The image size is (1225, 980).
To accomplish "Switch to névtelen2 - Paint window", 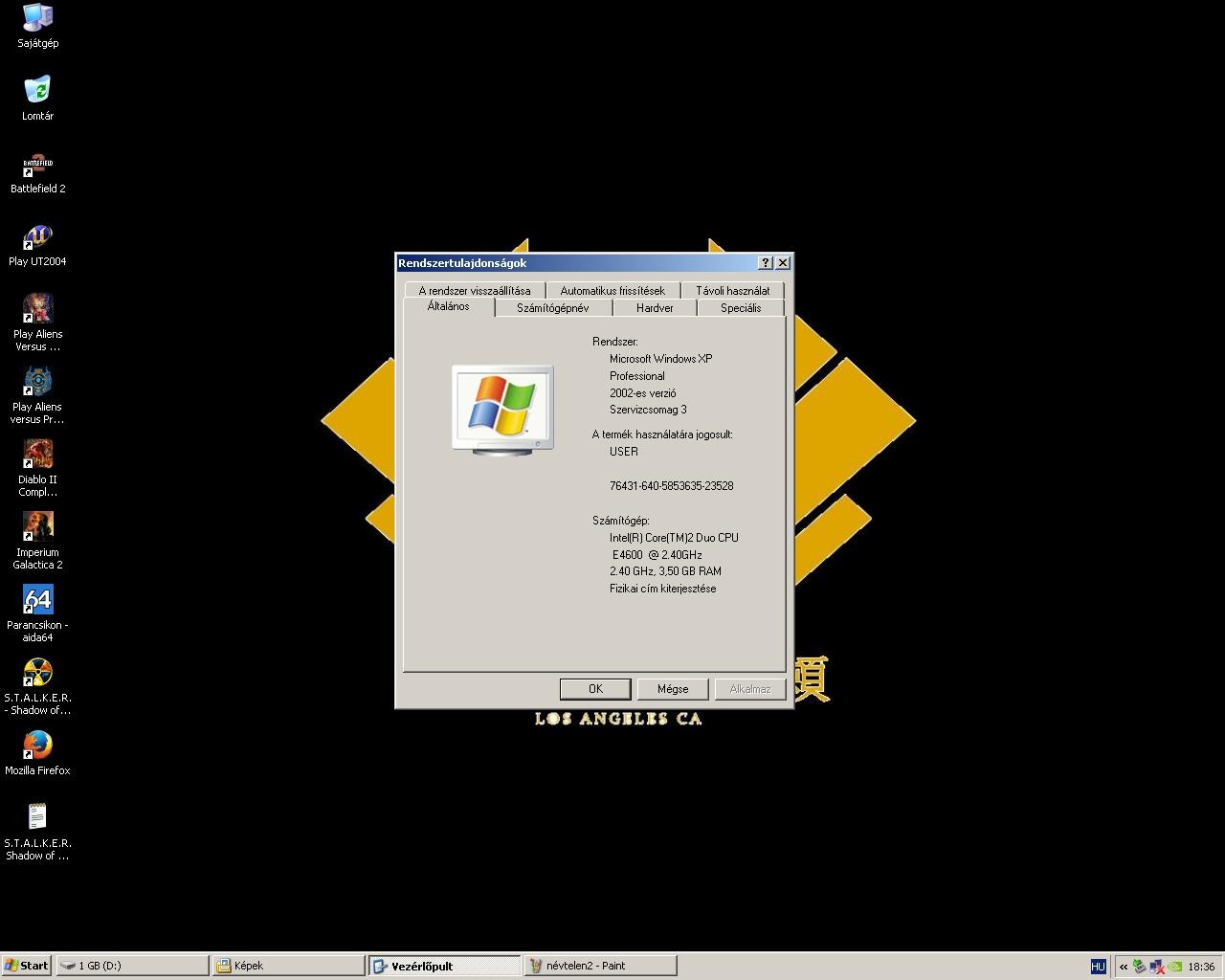I will pos(601,966).
